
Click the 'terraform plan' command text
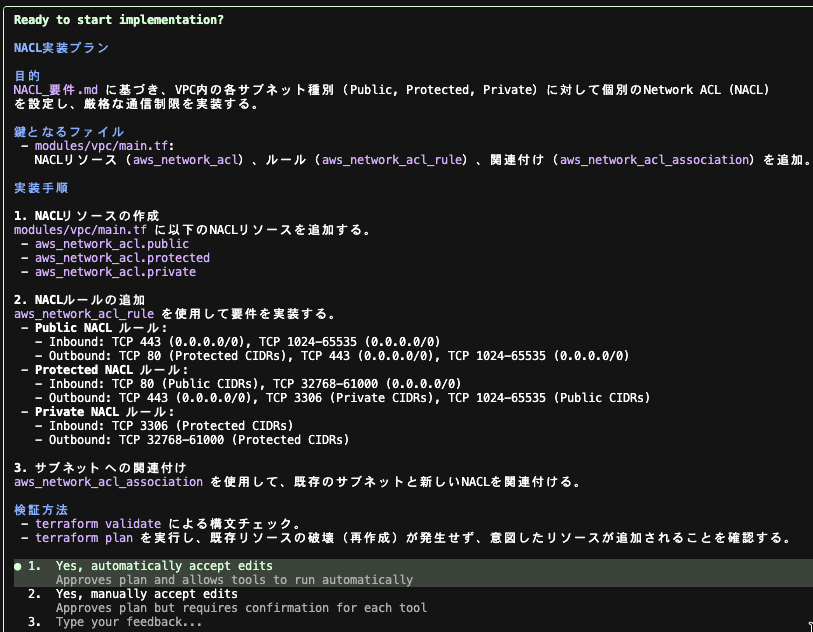85,538
